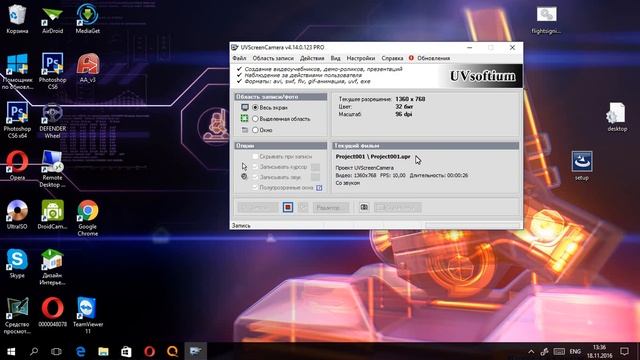Open the dropdown arrow next to Stop button

click(x=303, y=207)
